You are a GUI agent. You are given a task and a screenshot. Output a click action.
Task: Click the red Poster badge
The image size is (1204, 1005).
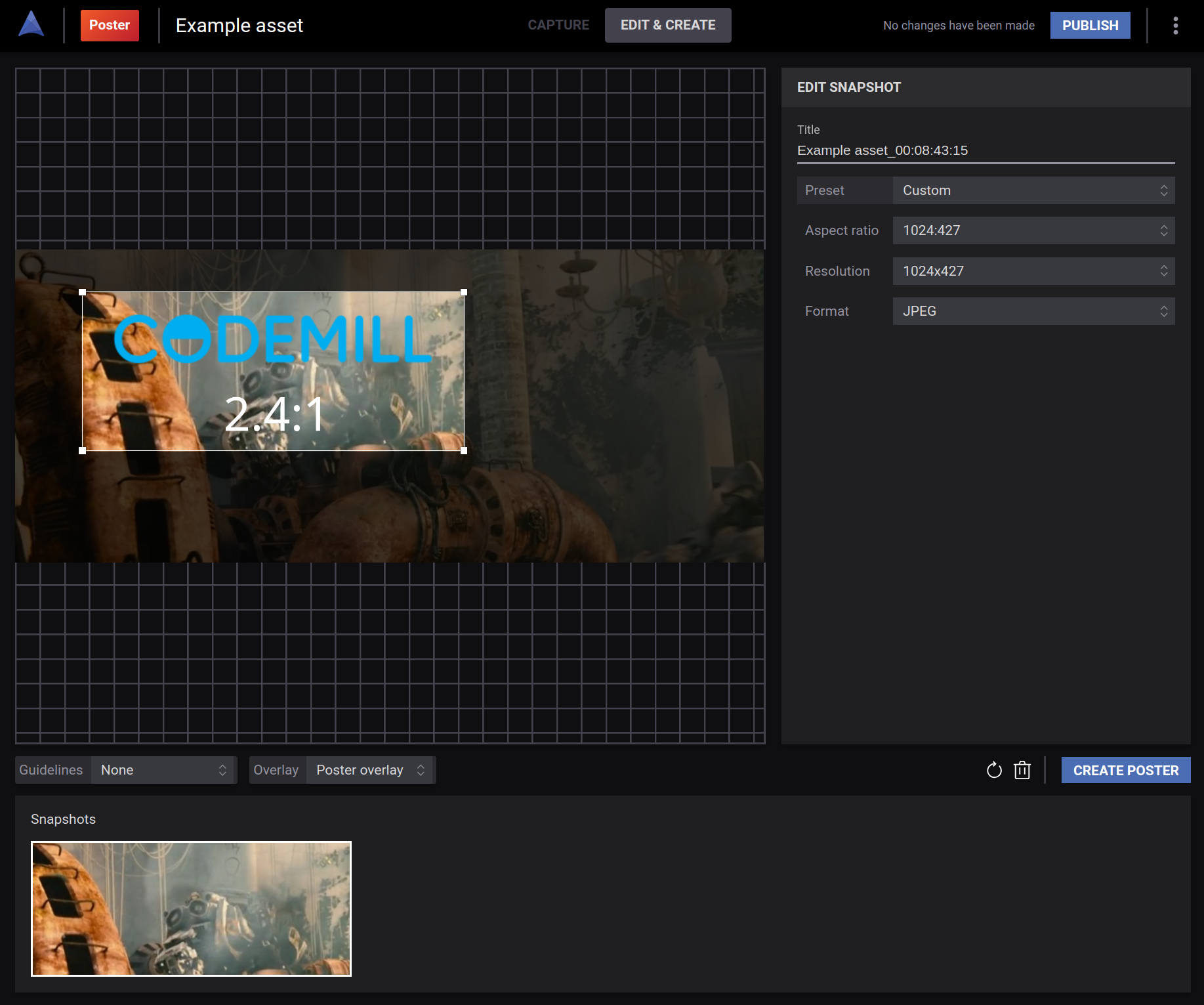tap(110, 25)
